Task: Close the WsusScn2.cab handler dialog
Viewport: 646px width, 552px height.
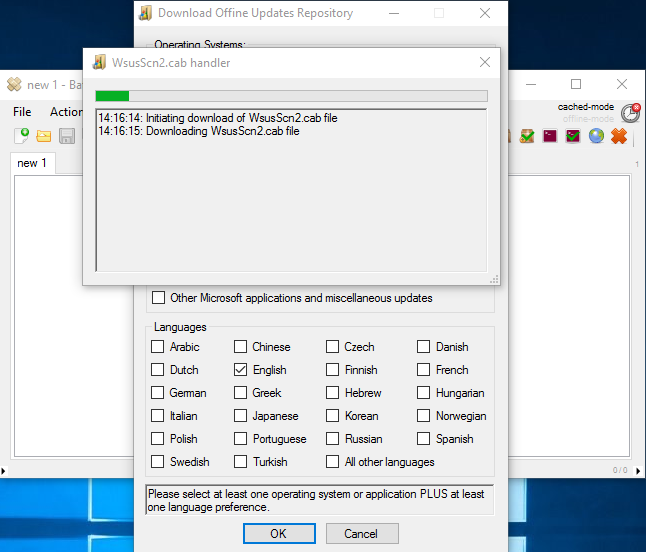Action: pos(485,62)
